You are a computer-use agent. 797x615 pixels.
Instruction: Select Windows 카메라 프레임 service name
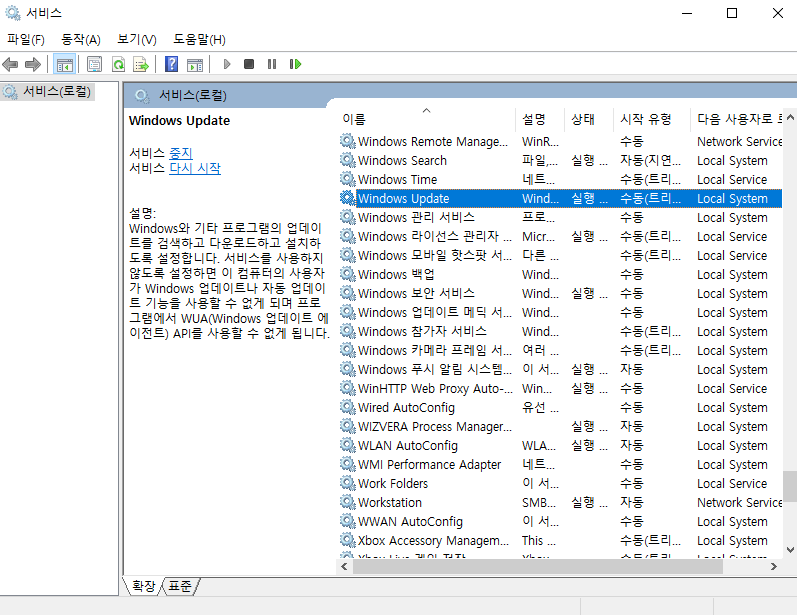pyautogui.click(x=435, y=350)
